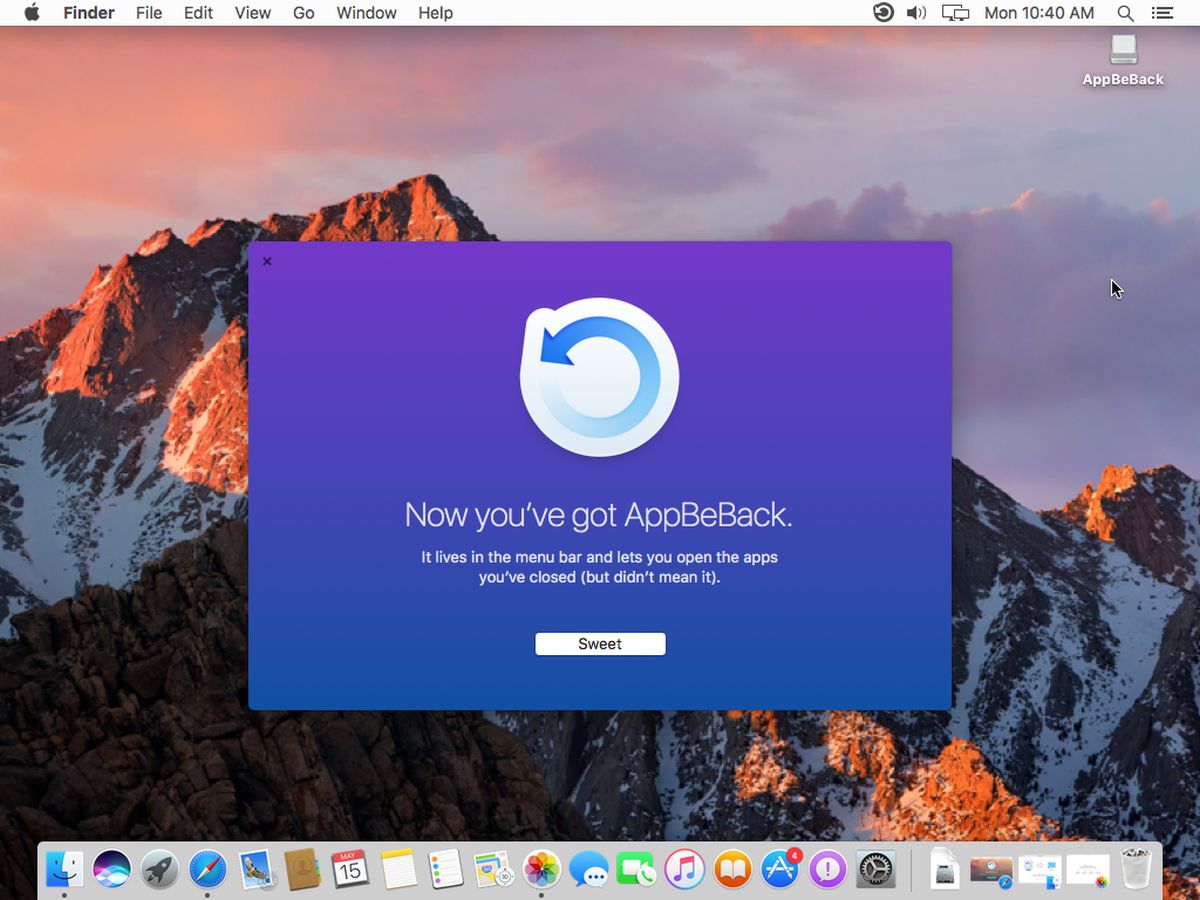Open Maps from the Dock
Viewport: 1200px width, 900px height.
coord(493,869)
